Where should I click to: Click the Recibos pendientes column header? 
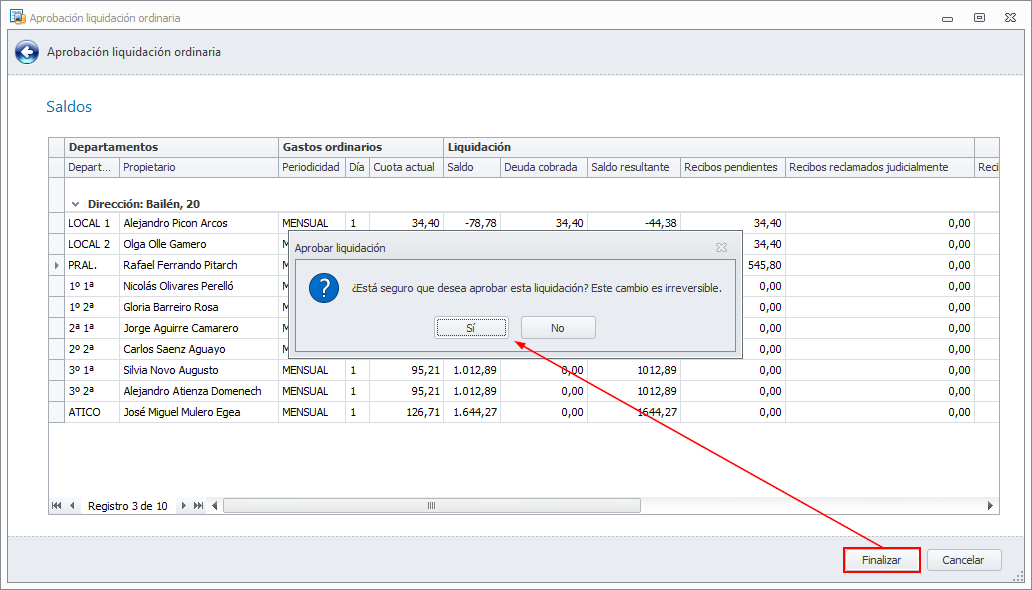(731, 167)
